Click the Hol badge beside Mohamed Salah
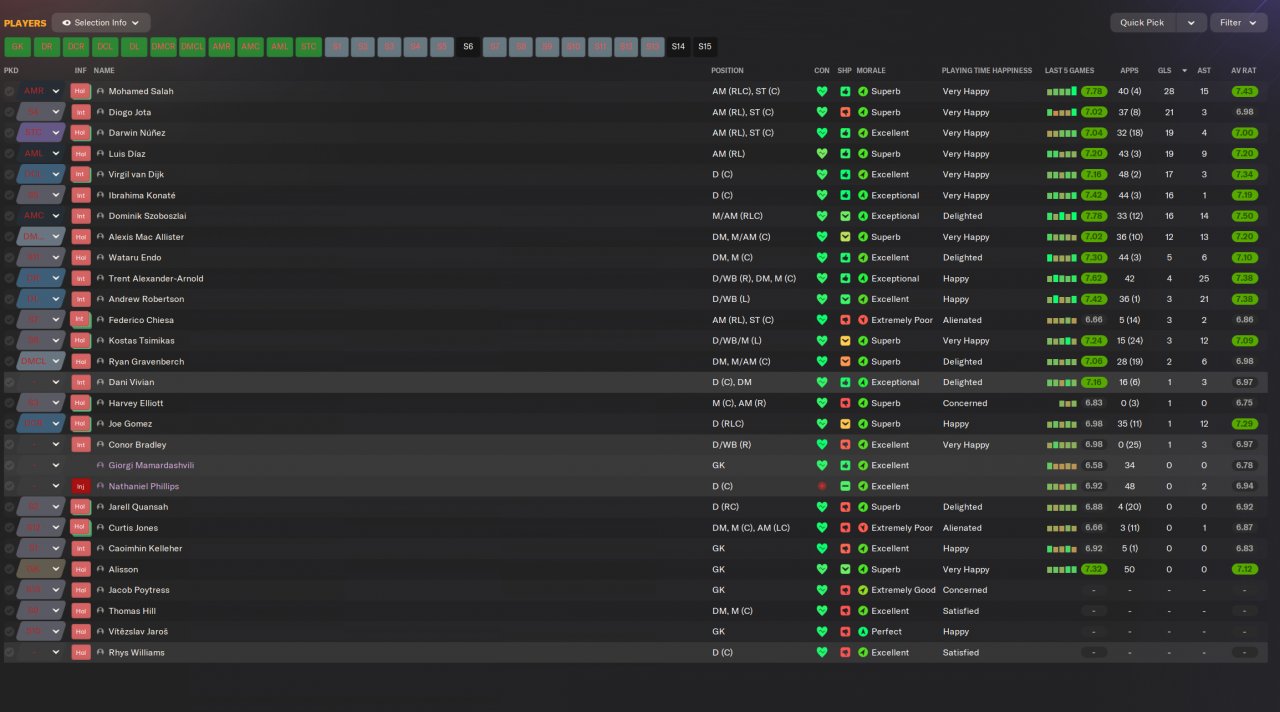This screenshot has height=712, width=1280. (81, 91)
